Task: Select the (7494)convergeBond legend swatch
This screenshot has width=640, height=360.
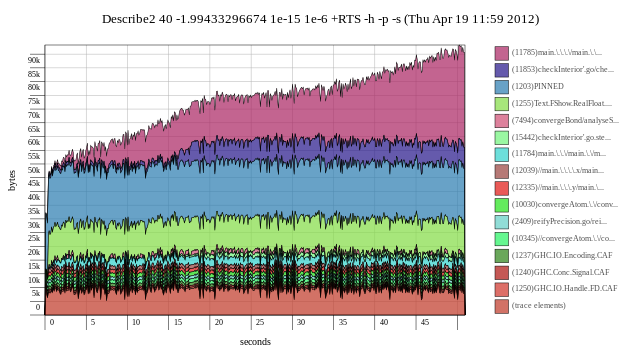Action: pos(502,121)
